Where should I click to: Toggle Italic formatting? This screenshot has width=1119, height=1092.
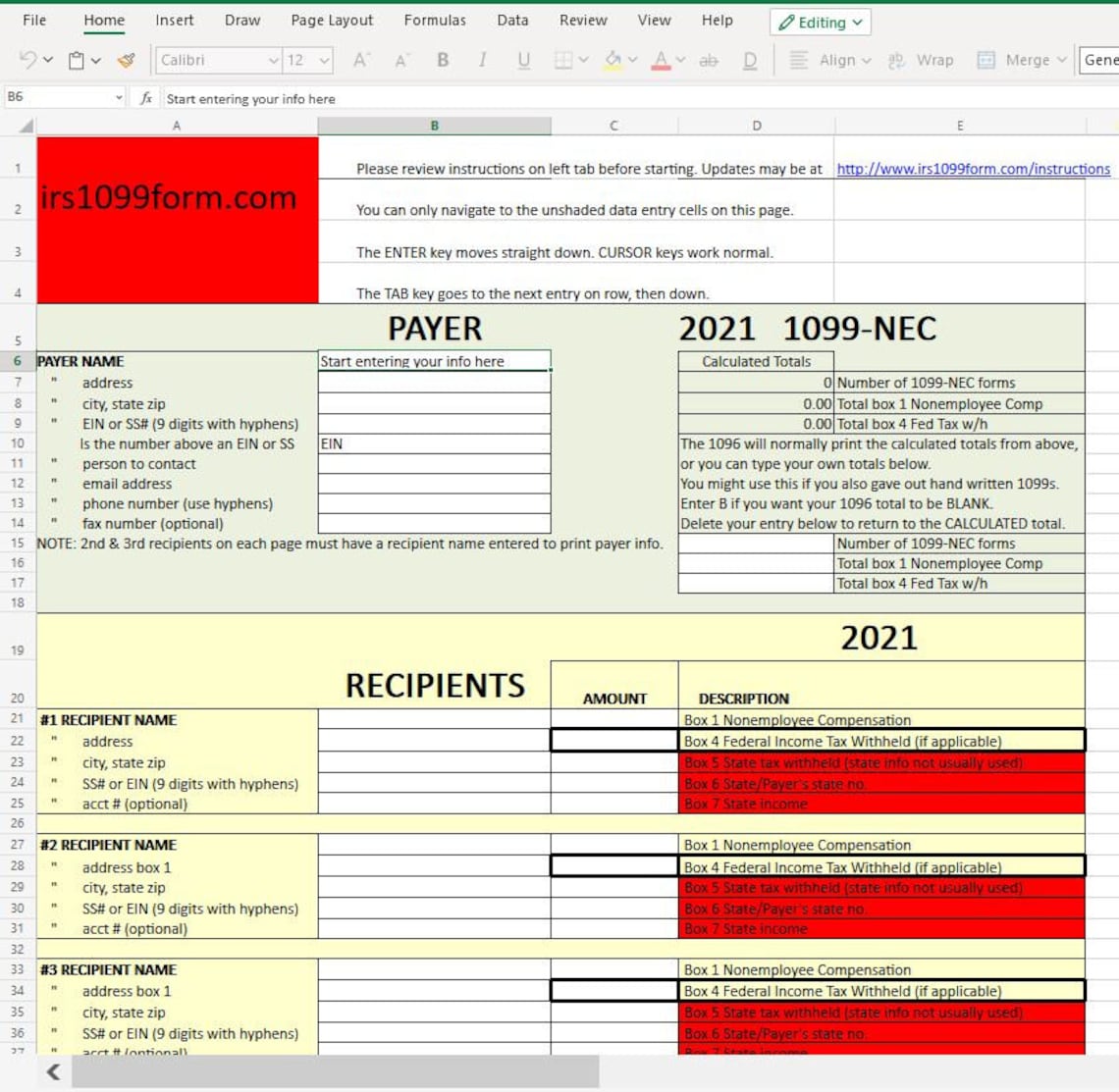[x=483, y=60]
